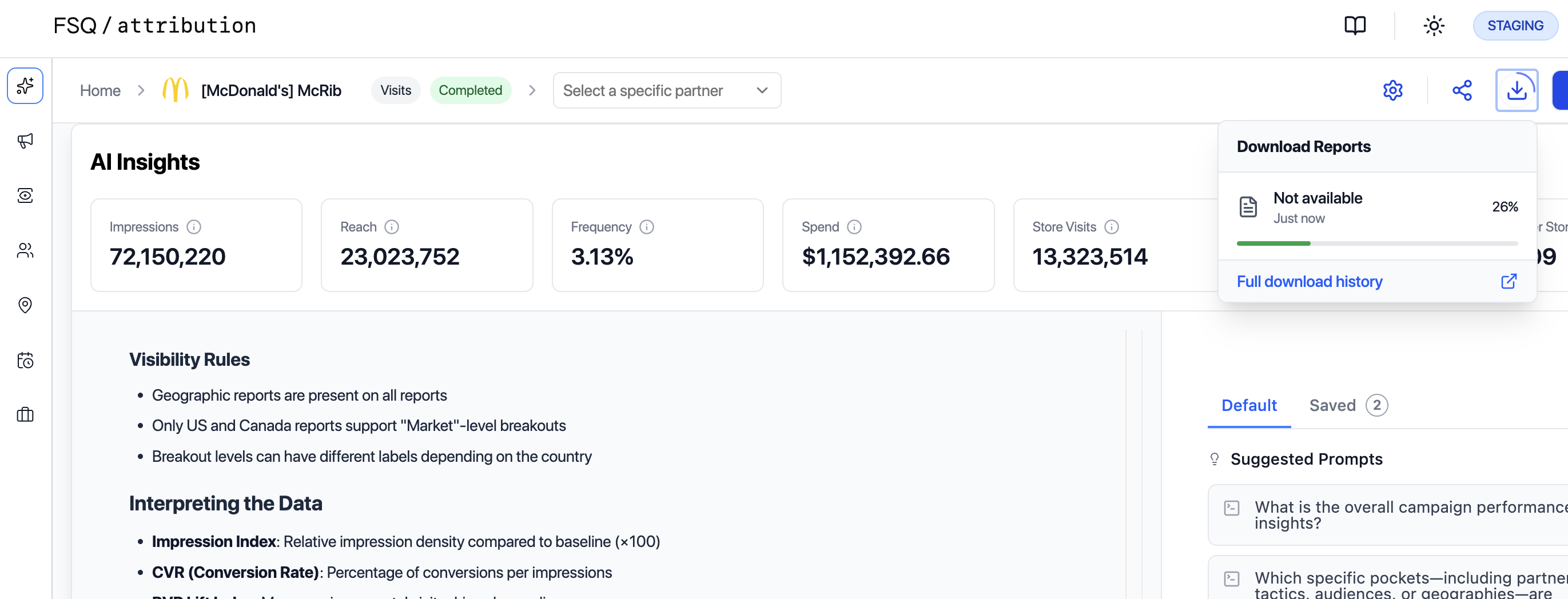Select the Default tab

tap(1248, 405)
